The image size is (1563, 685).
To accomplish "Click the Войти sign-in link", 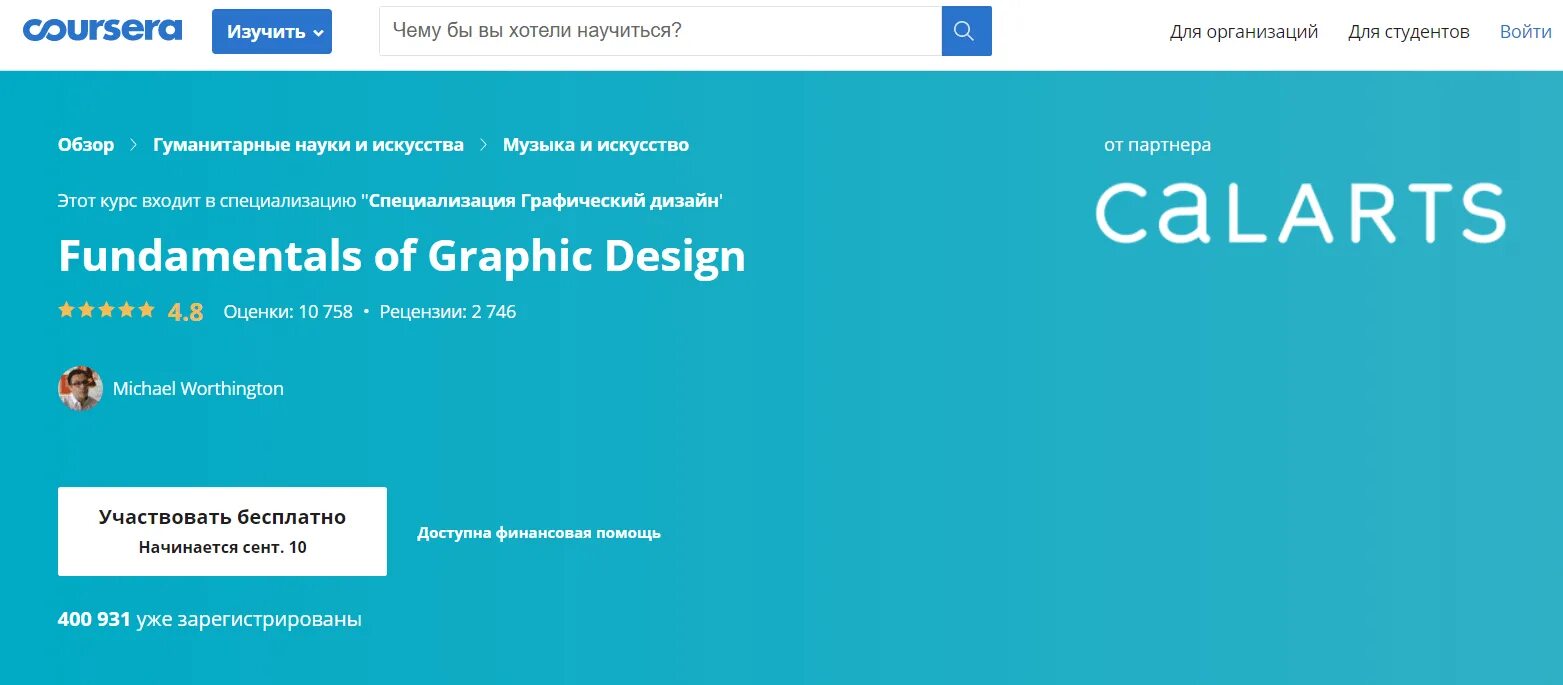I will point(1525,32).
